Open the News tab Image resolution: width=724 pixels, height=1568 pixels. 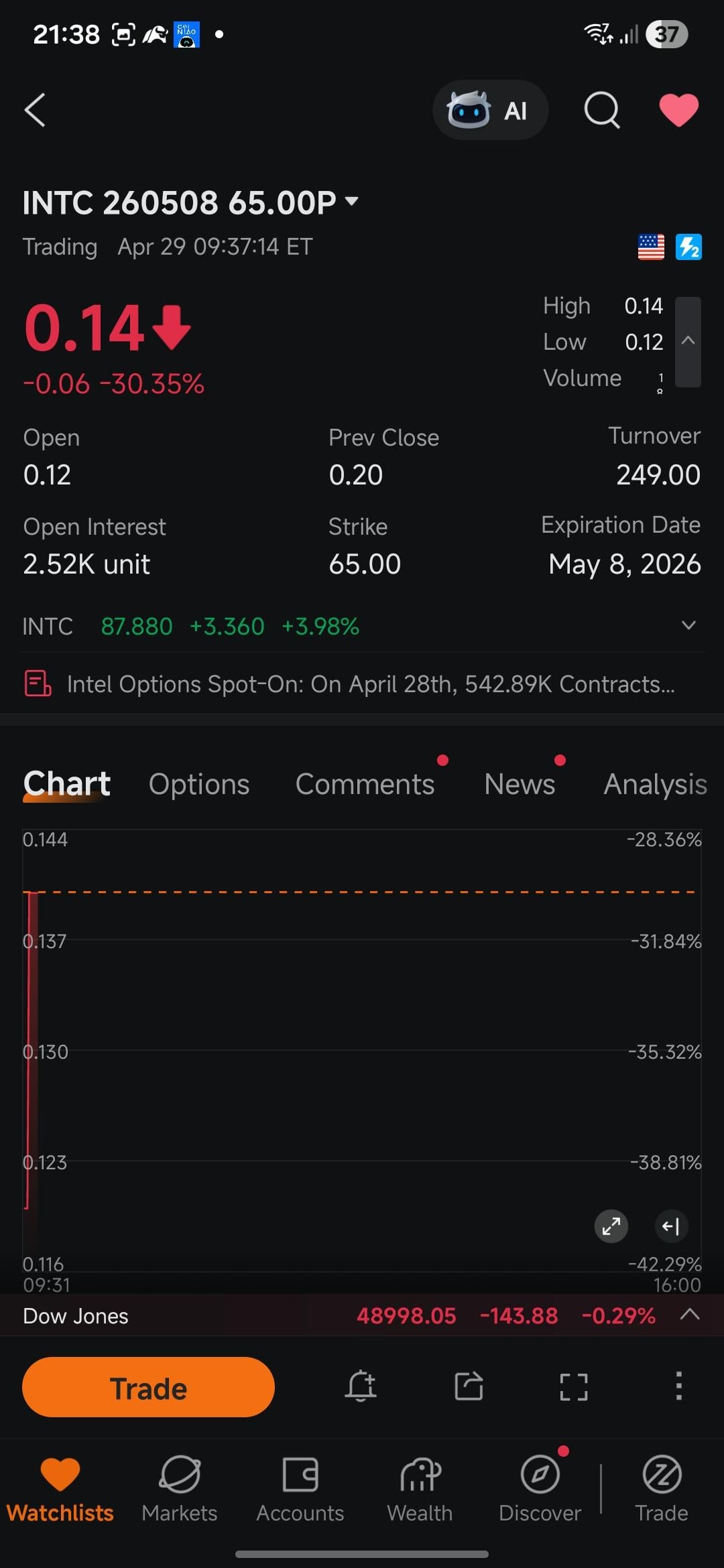click(520, 784)
